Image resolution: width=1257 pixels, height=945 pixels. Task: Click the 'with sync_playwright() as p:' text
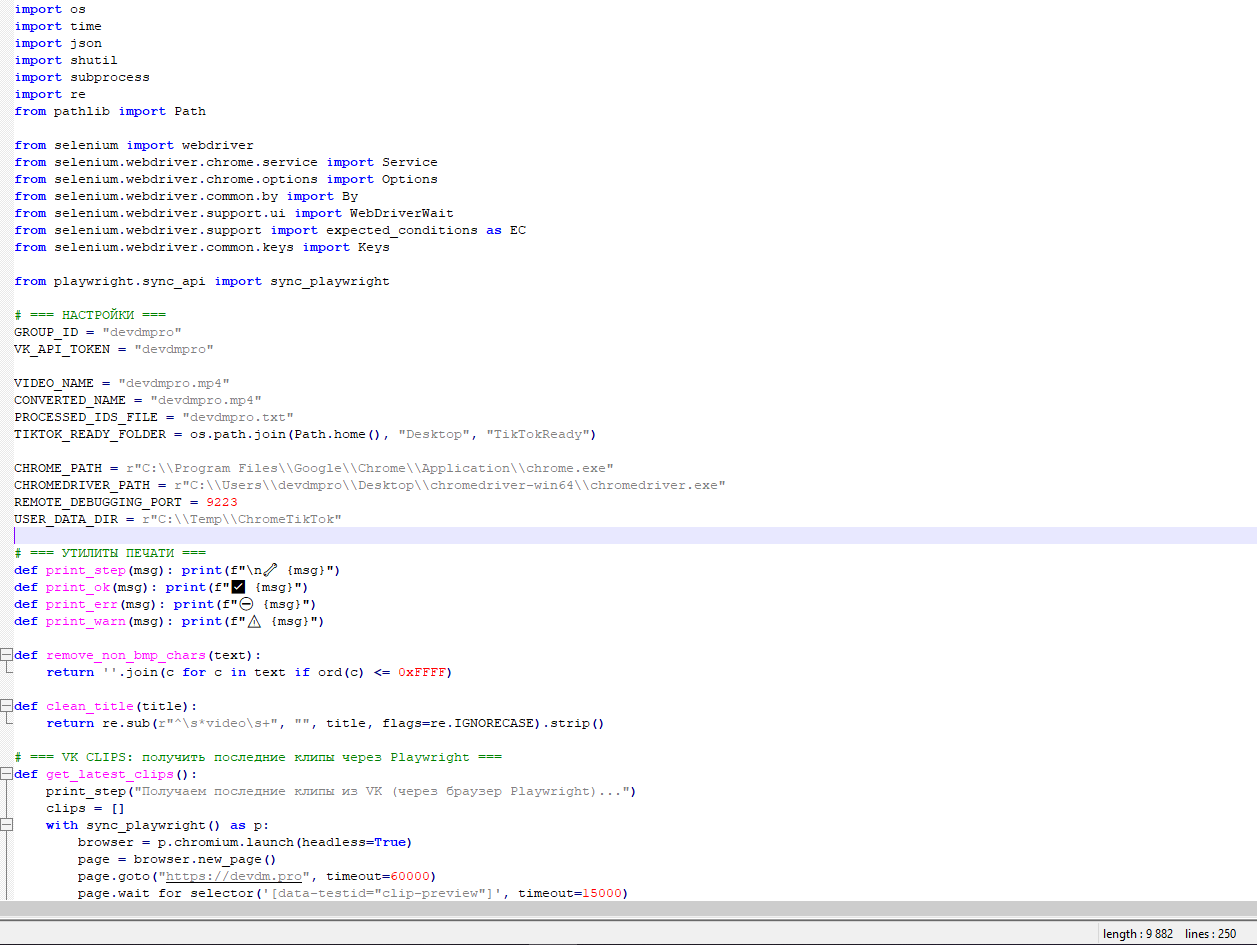tap(158, 825)
